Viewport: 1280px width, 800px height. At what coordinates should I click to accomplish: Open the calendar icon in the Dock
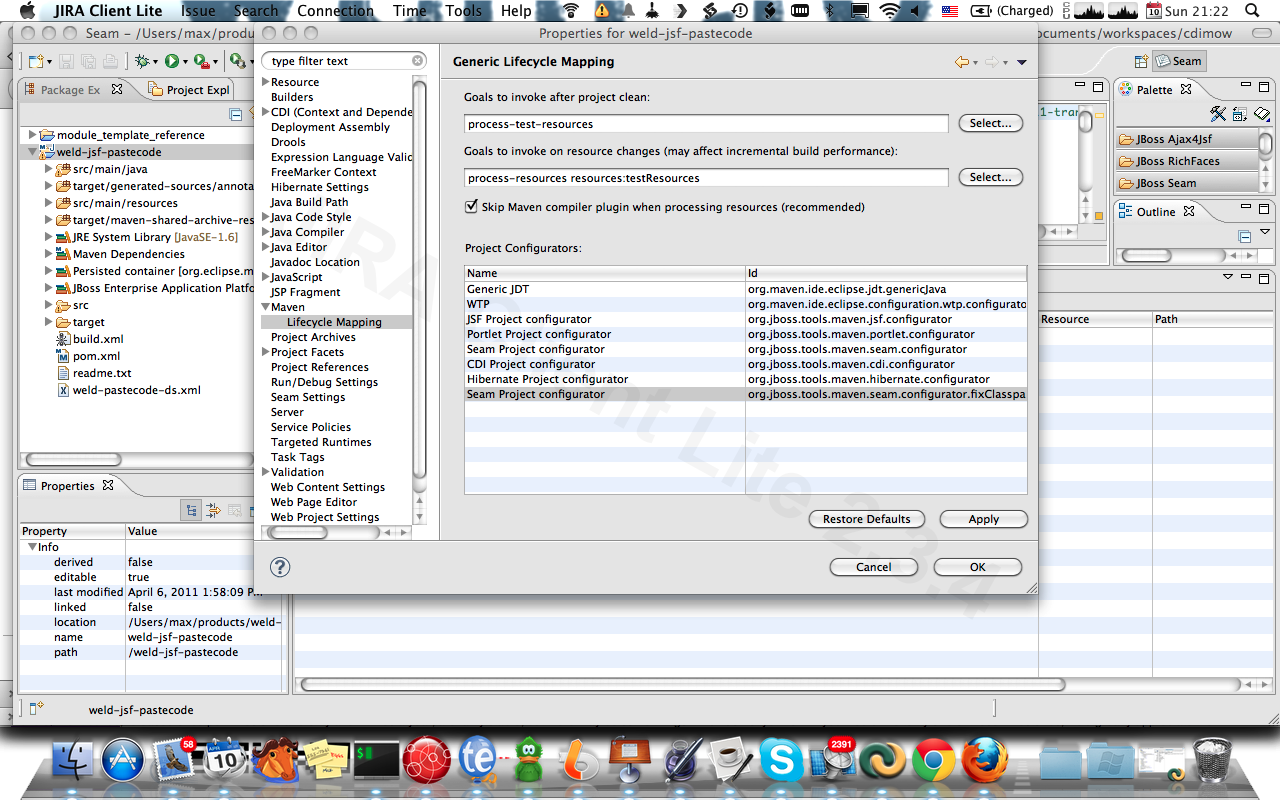click(x=225, y=761)
